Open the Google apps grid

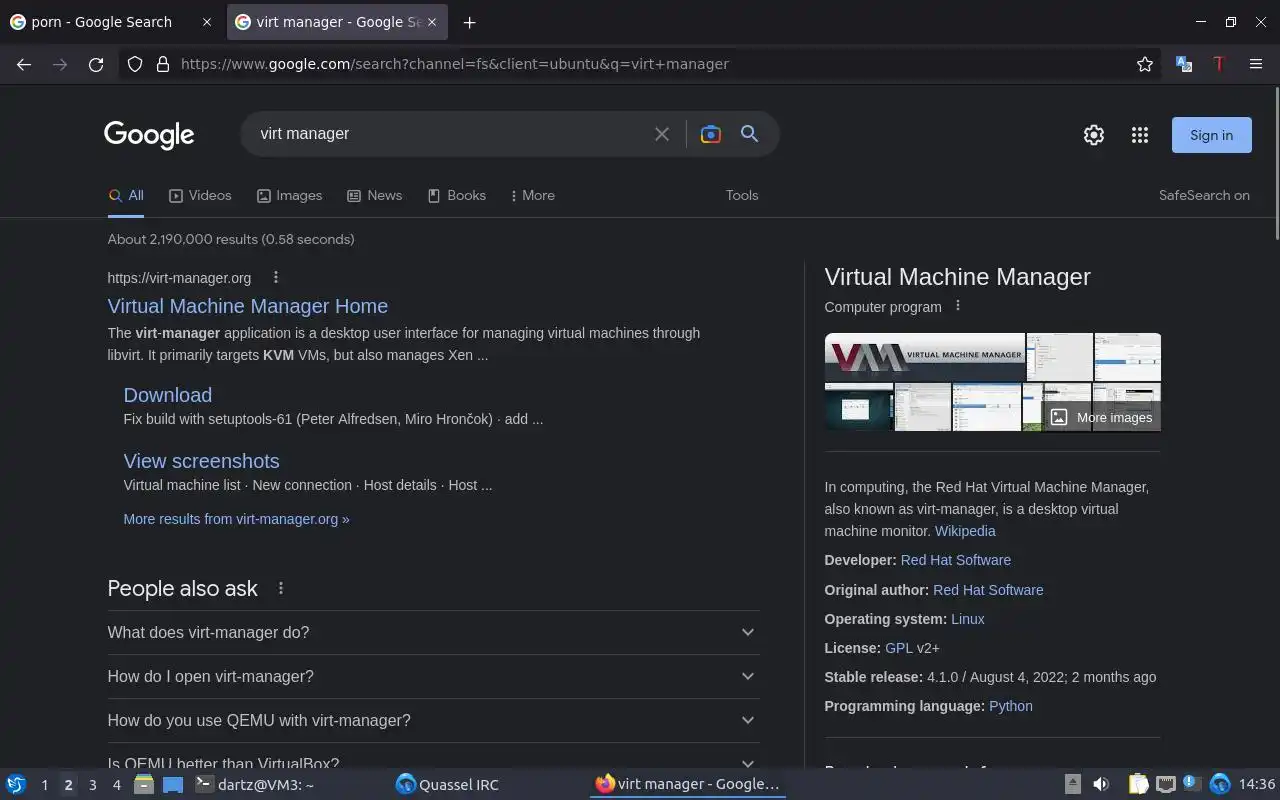click(1140, 135)
